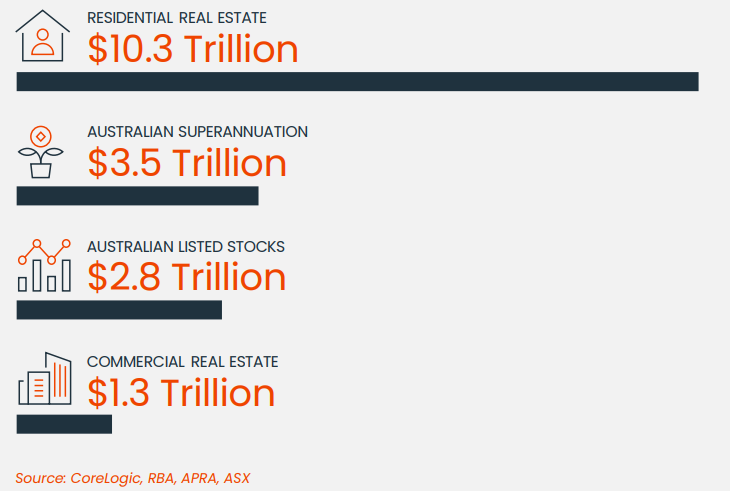Click the $10.3 Trillion value
The height and width of the screenshot is (491, 730).
(x=192, y=49)
